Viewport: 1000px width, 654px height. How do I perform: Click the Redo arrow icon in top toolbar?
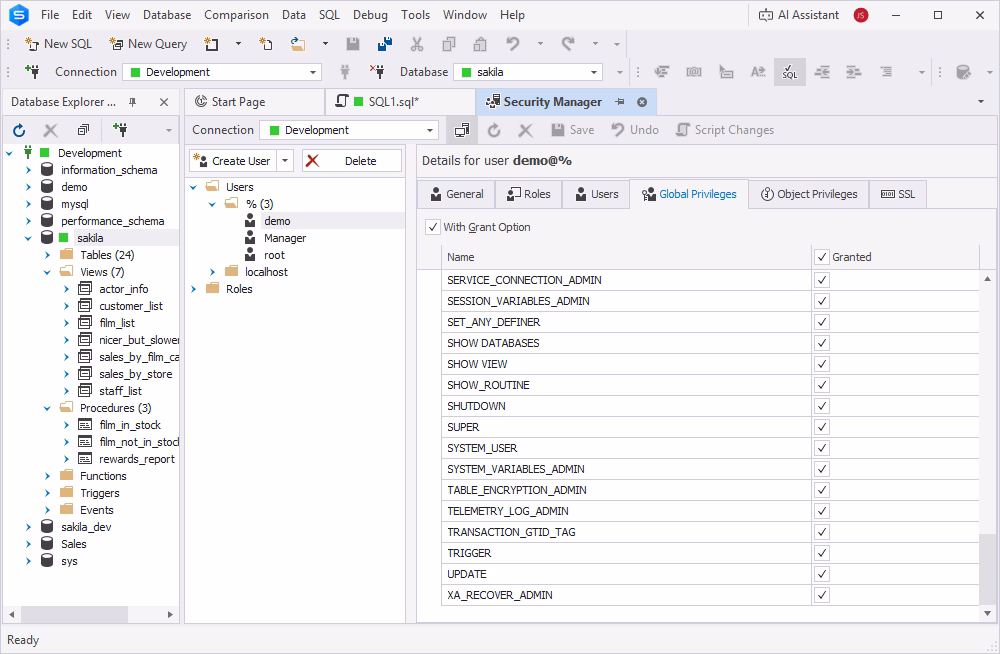click(568, 44)
